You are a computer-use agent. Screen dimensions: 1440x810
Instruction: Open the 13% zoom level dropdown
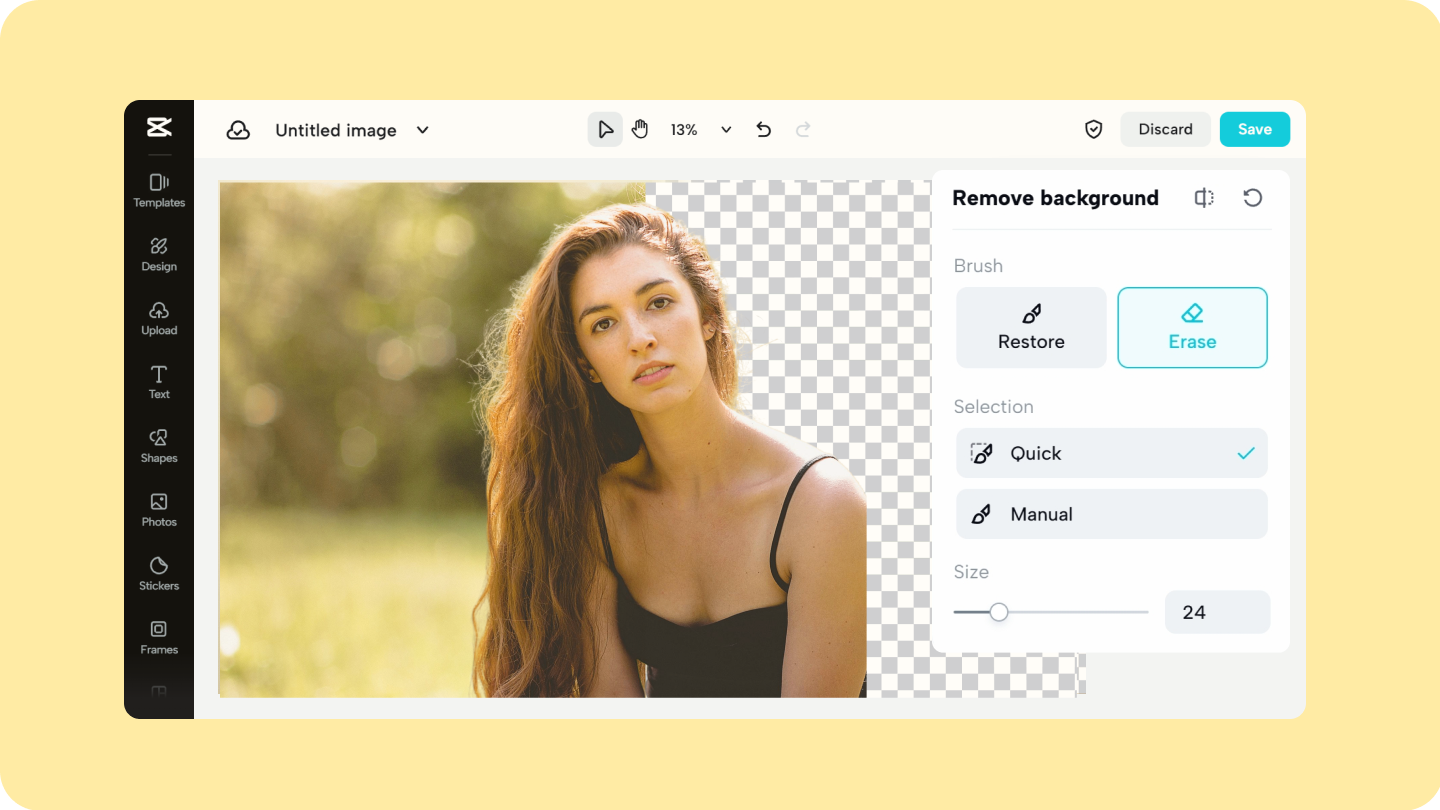click(726, 130)
